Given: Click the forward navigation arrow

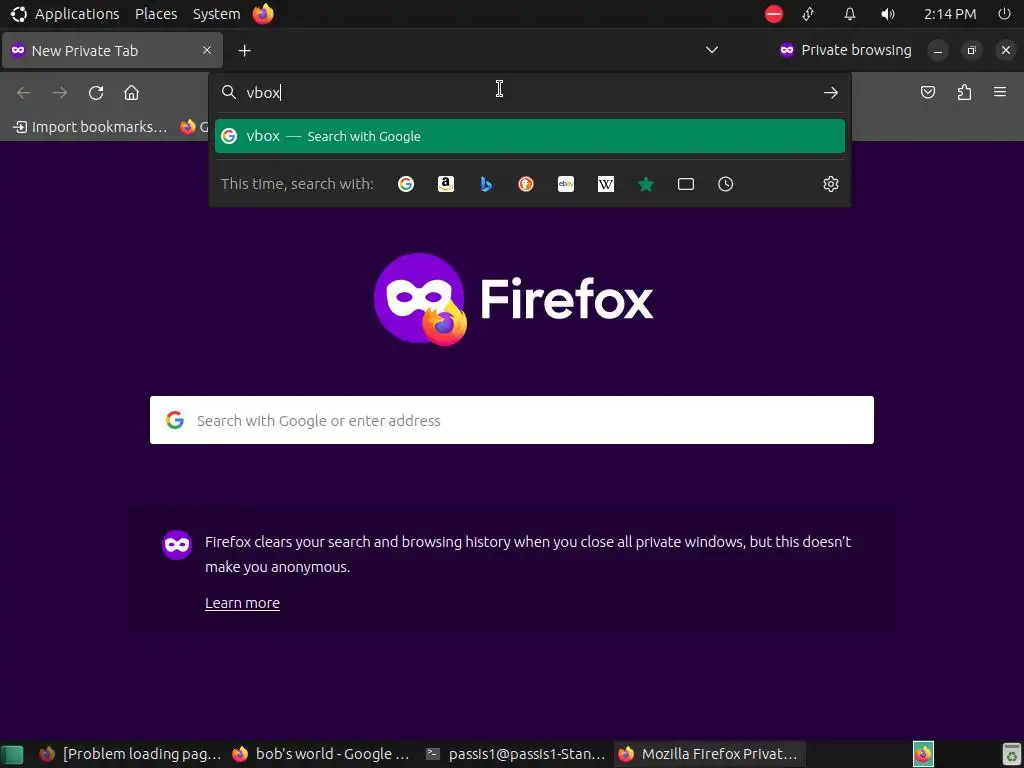Looking at the screenshot, I should pyautogui.click(x=60, y=93).
